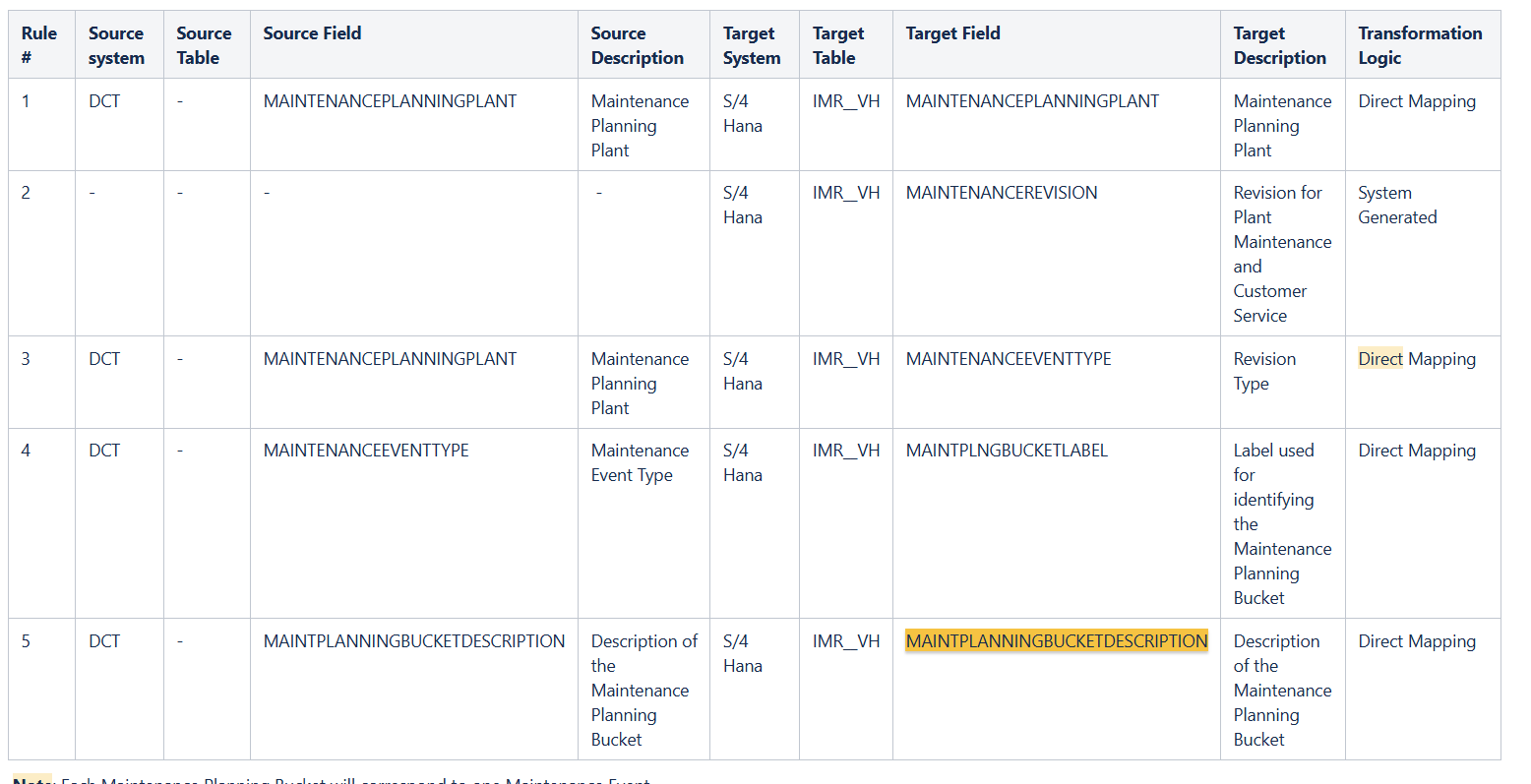
Task: Select the highlighted MAINTPLANNINGBUCKETDESCRIPTION target field
Action: [1056, 641]
